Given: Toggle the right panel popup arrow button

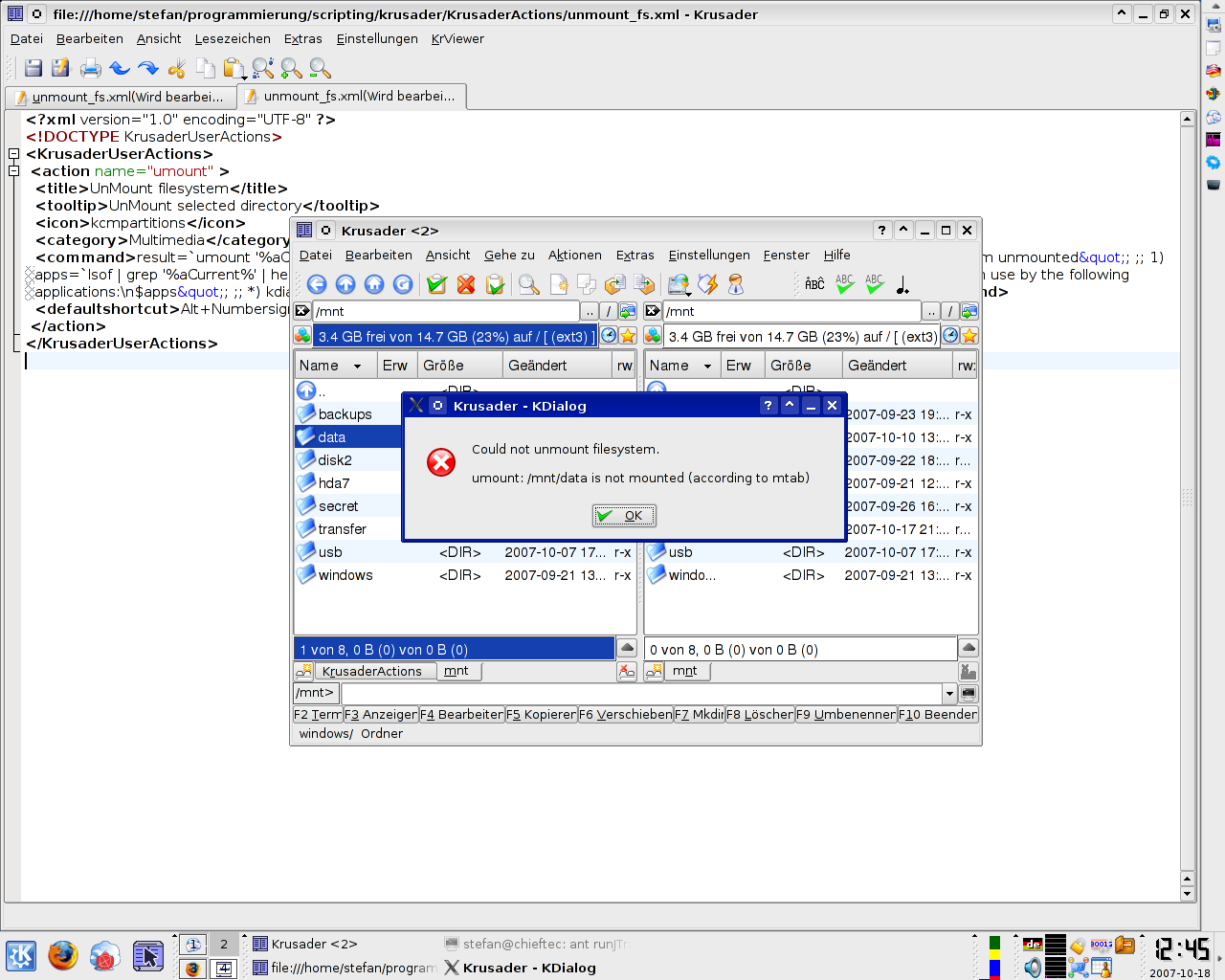Looking at the screenshot, I should tap(969, 648).
